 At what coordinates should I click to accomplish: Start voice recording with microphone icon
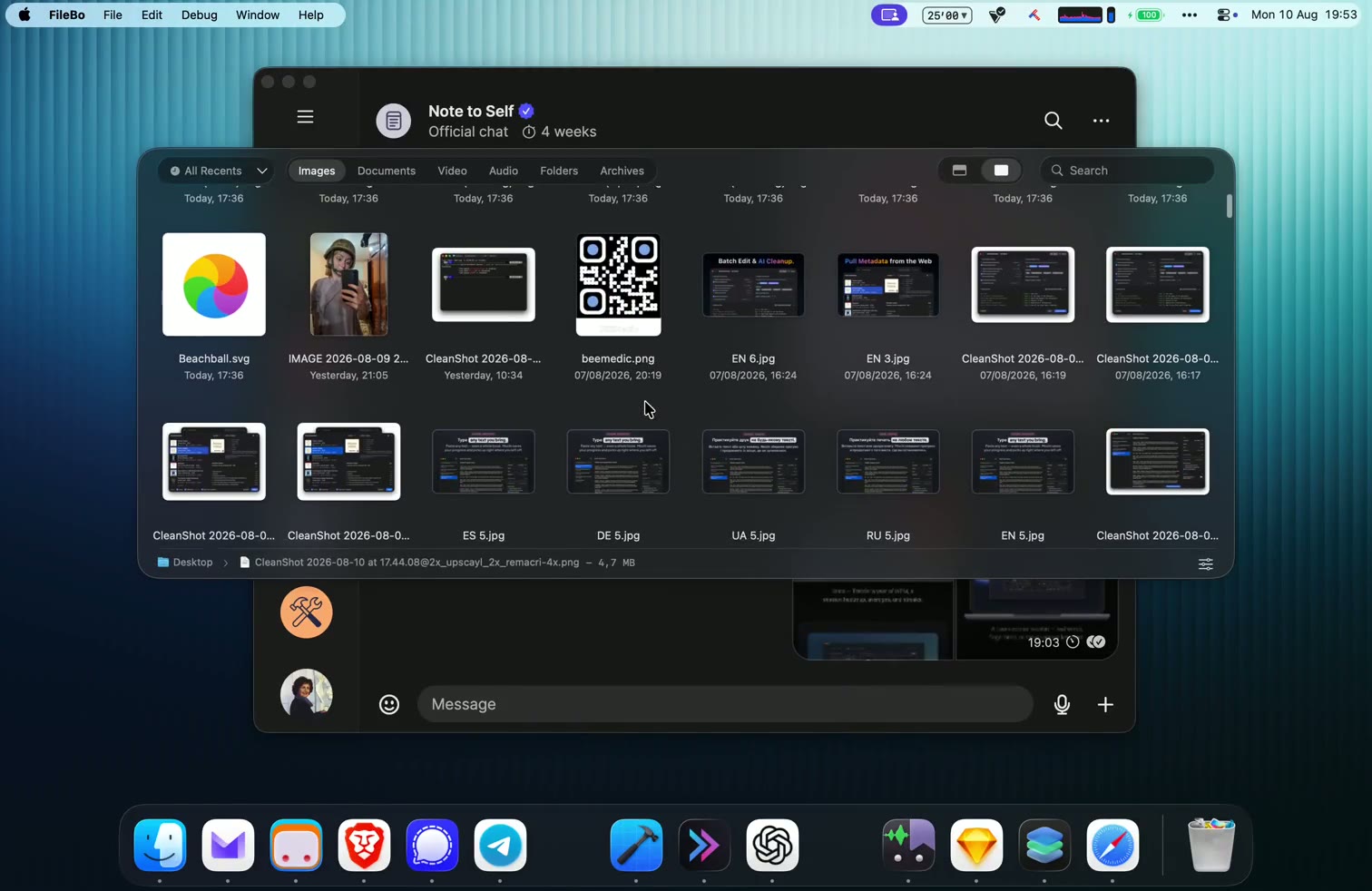[1062, 704]
